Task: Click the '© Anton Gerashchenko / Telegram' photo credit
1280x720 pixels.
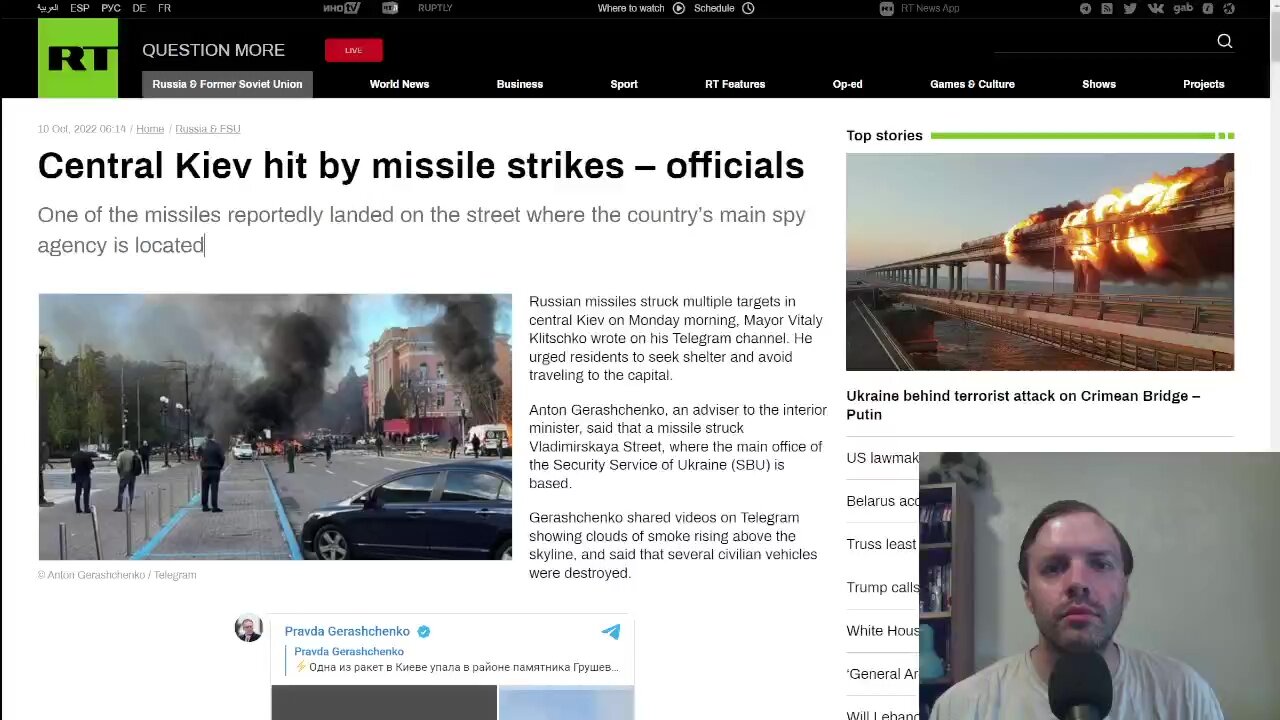Action: click(117, 575)
